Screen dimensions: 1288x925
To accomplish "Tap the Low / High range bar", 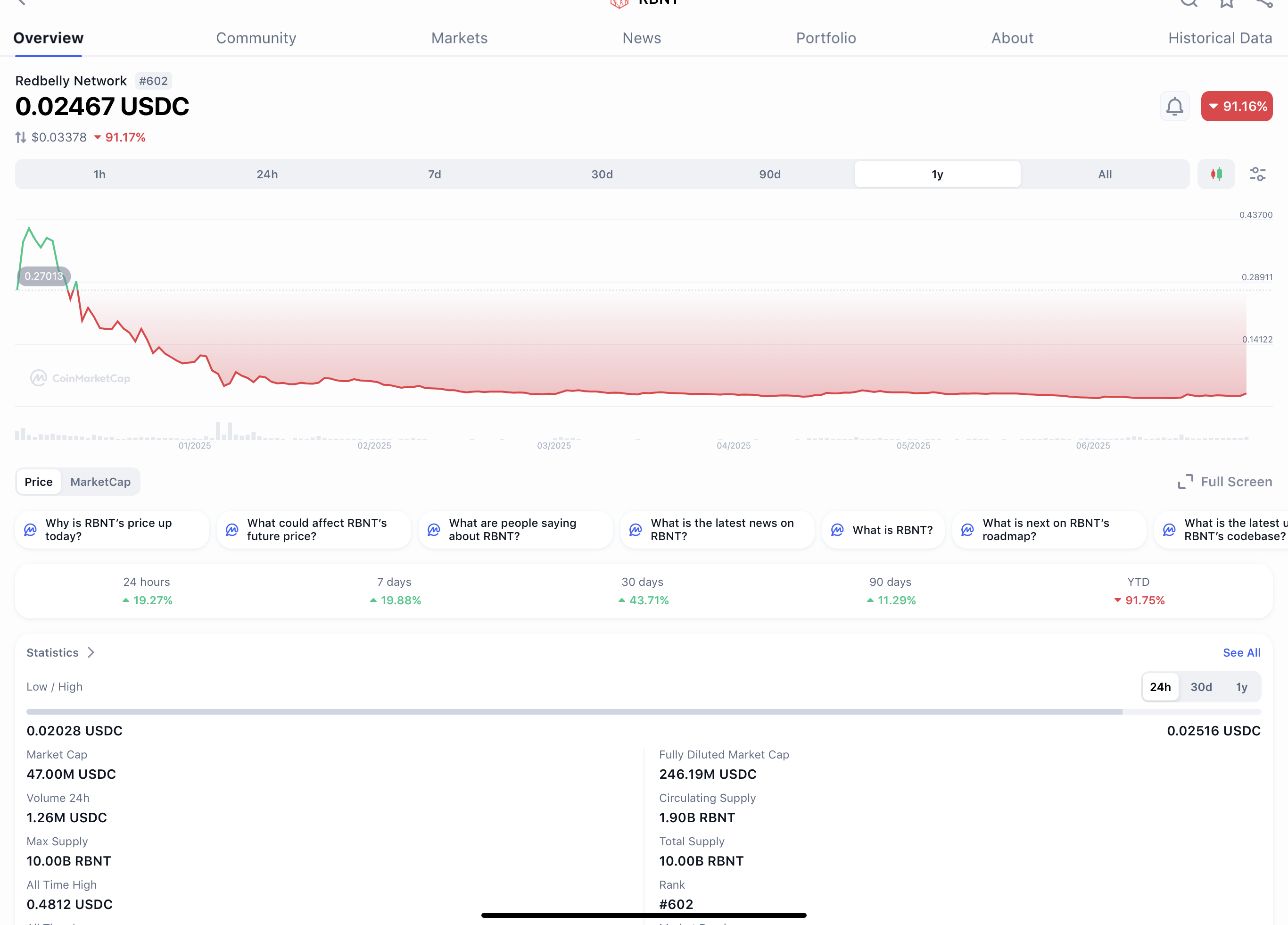I will (x=644, y=712).
